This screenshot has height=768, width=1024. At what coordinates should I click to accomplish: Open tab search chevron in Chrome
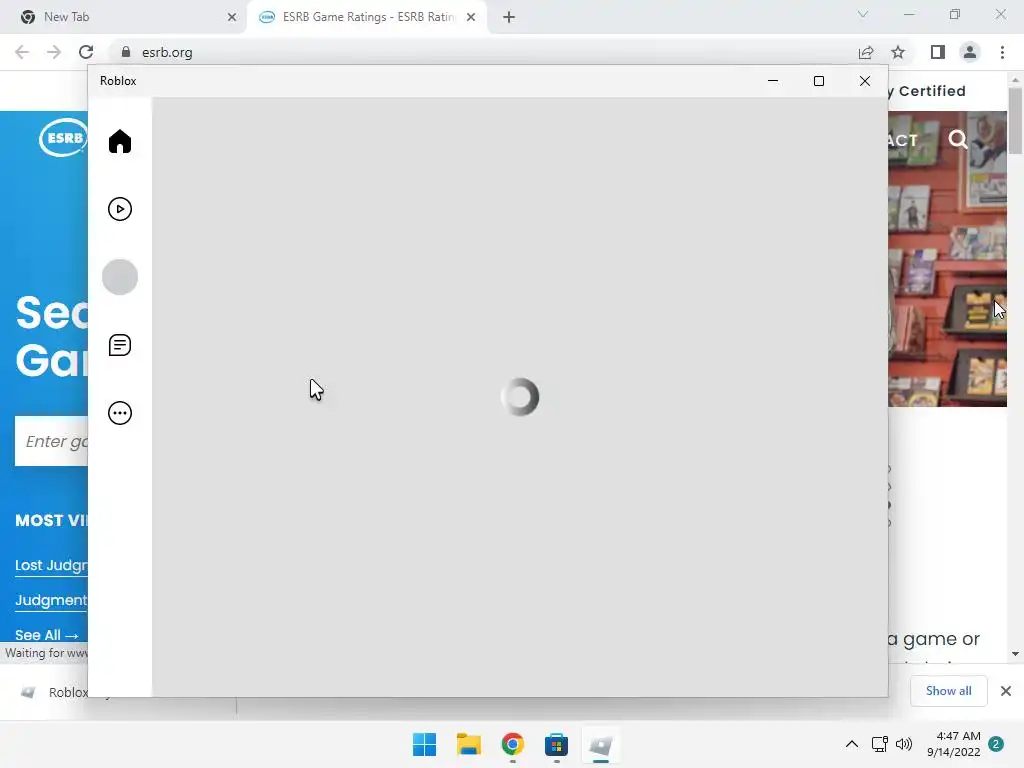[863, 14]
